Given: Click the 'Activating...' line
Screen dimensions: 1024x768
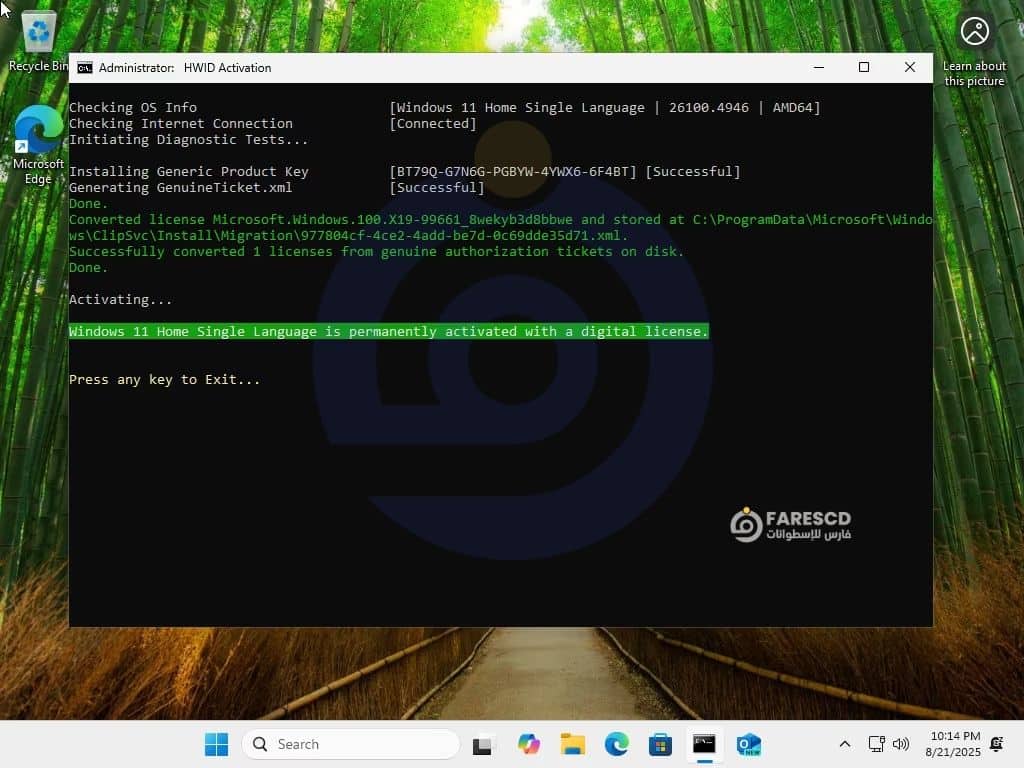Looking at the screenshot, I should pos(120,300).
